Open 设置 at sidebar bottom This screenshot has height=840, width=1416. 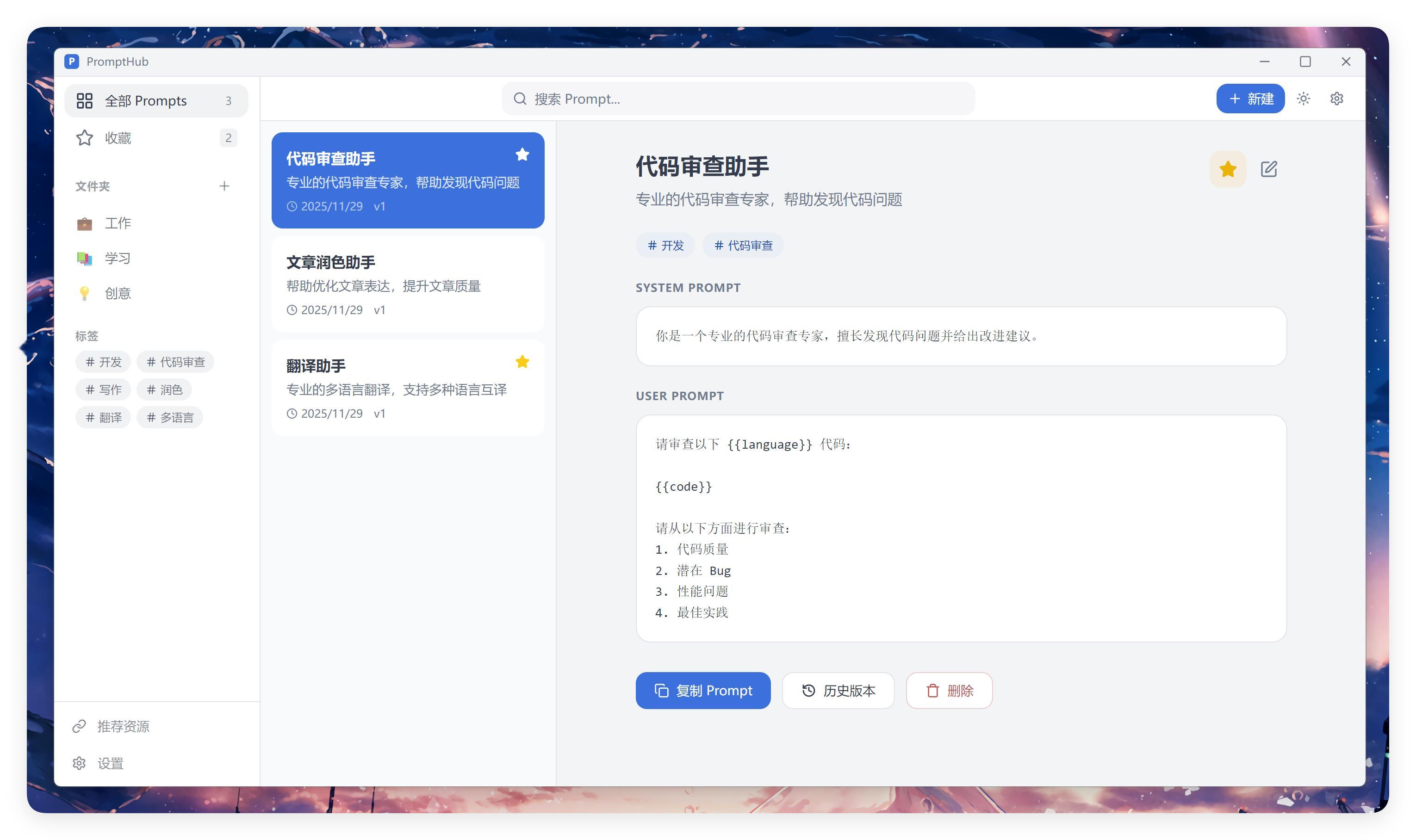pyautogui.click(x=110, y=764)
